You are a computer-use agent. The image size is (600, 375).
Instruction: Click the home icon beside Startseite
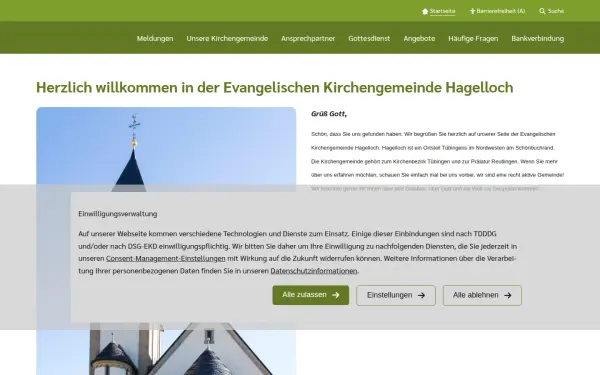[425, 11]
